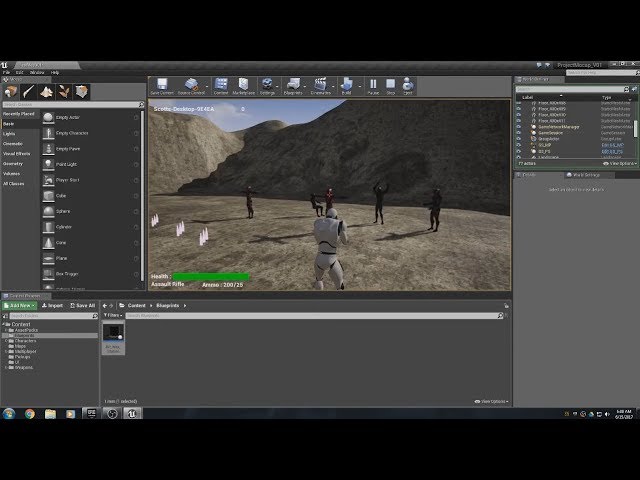Viewport: 640px width, 480px height.
Task: Select the All Classes category
Action: (13, 184)
